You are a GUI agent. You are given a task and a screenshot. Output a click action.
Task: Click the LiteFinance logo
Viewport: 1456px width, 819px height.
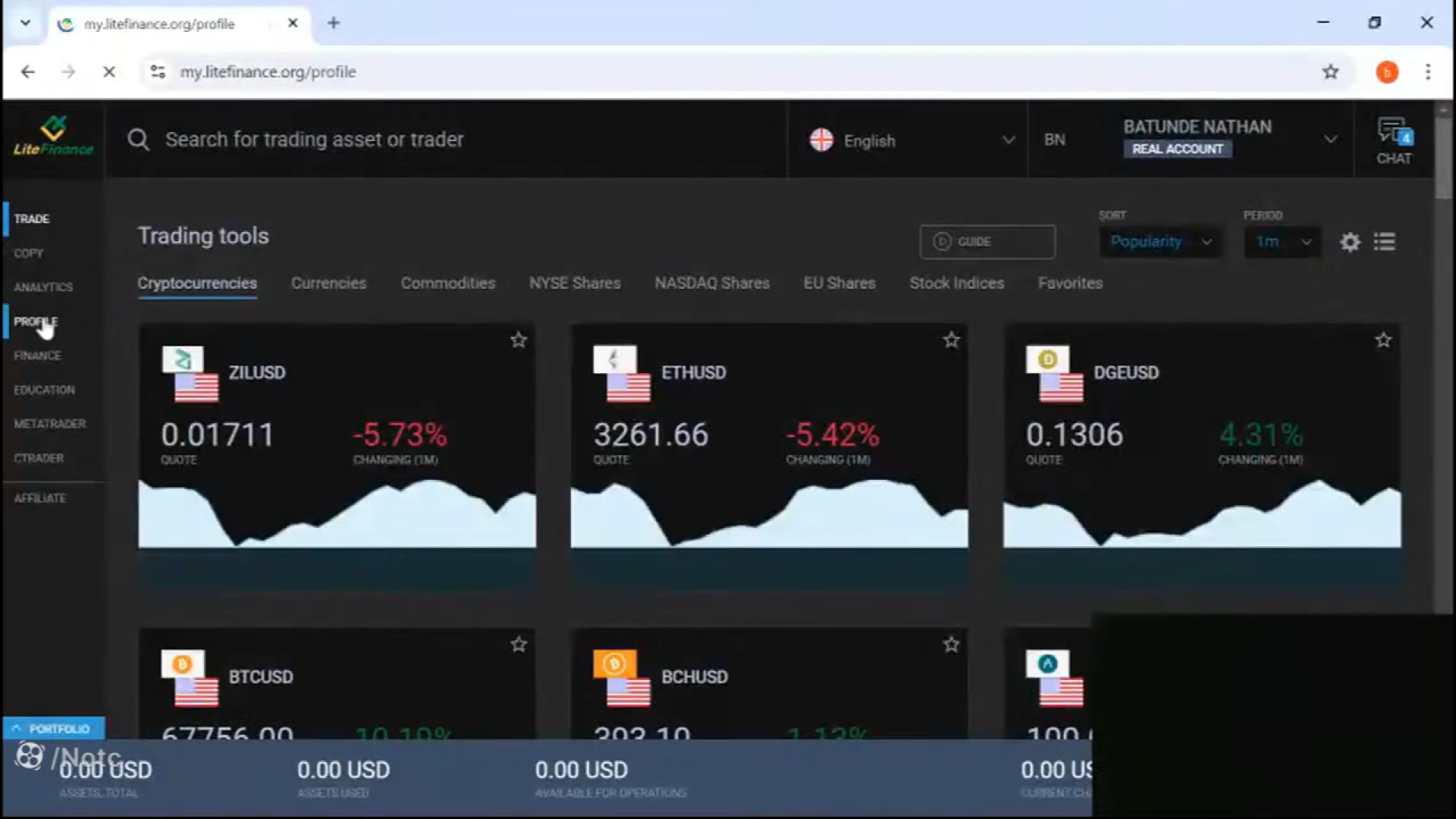click(x=53, y=138)
